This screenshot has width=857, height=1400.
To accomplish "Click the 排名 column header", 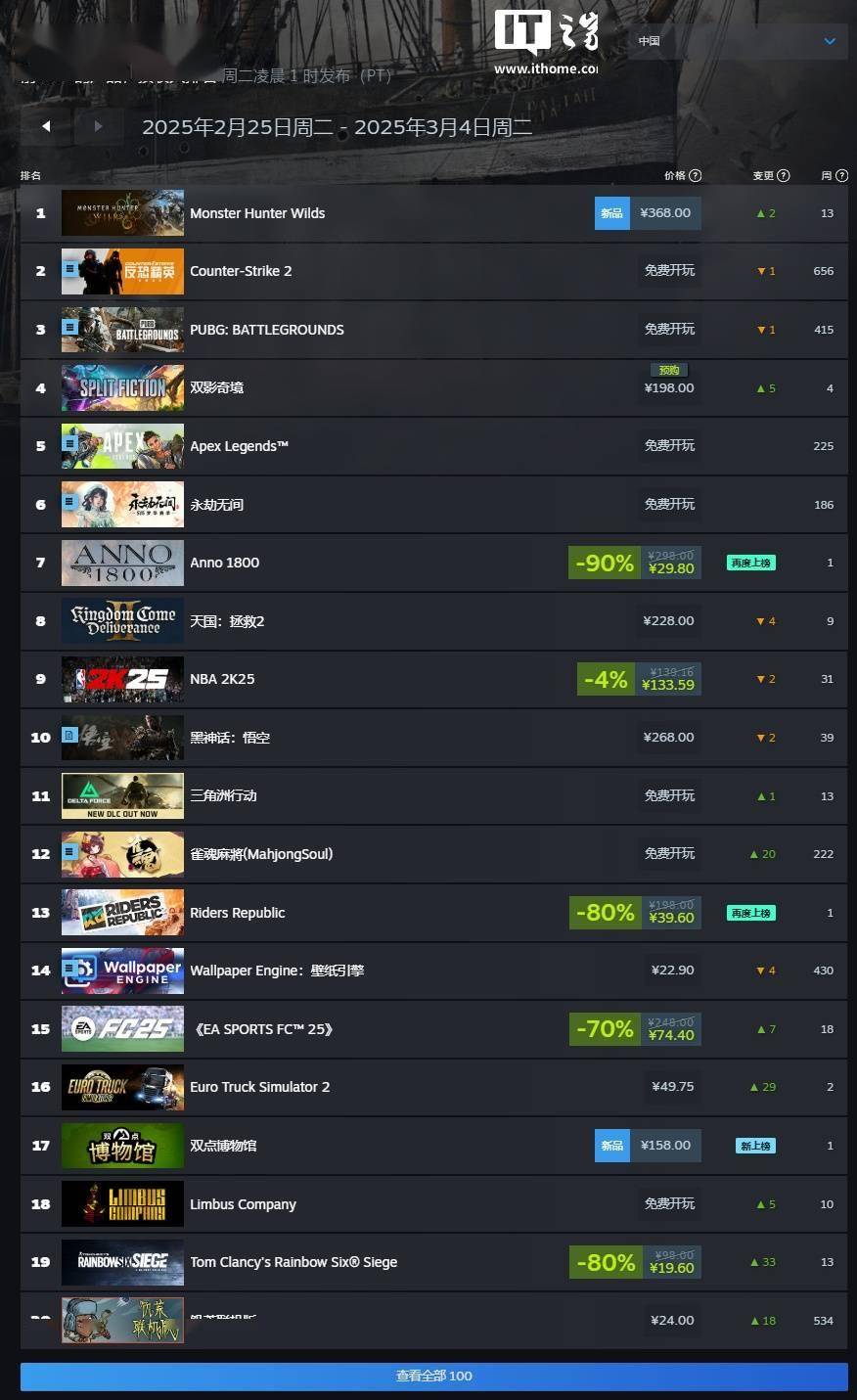I will pyautogui.click(x=31, y=176).
